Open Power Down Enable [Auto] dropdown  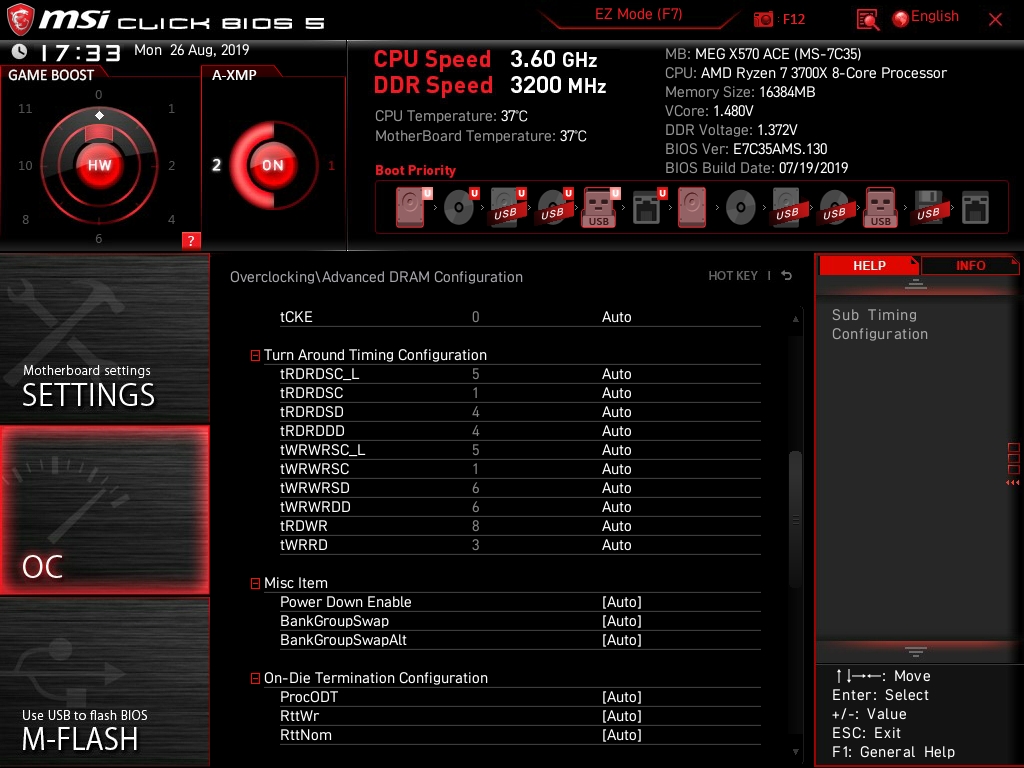pyautogui.click(x=622, y=602)
